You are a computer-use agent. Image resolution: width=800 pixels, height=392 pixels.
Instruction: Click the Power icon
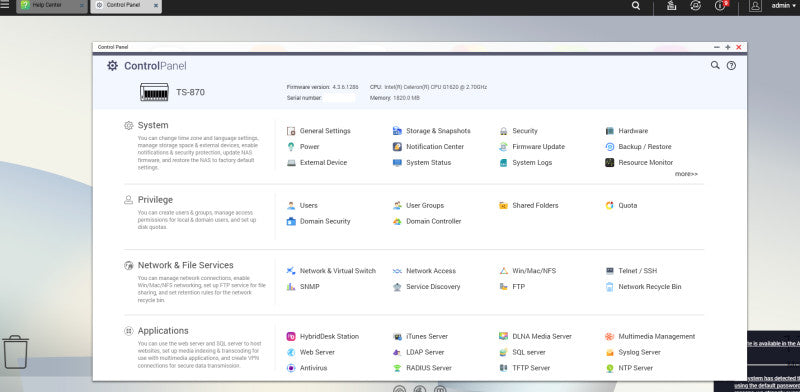point(291,147)
